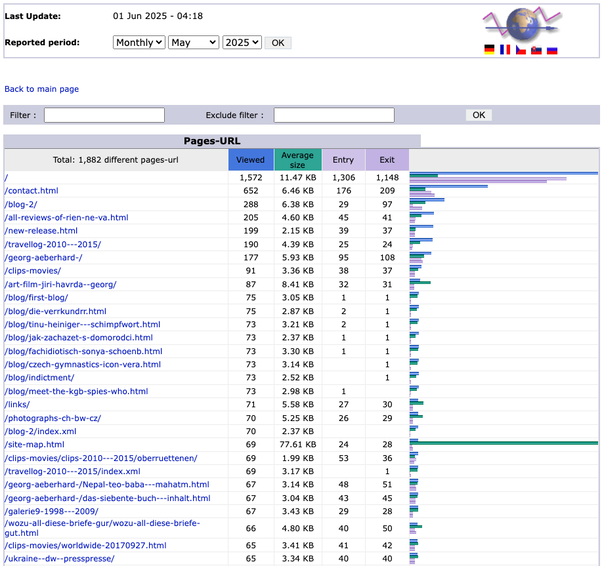The height and width of the screenshot is (566, 604).
Task: Open clips-2010---2015/oberruettenen/ link
Action: point(101,458)
